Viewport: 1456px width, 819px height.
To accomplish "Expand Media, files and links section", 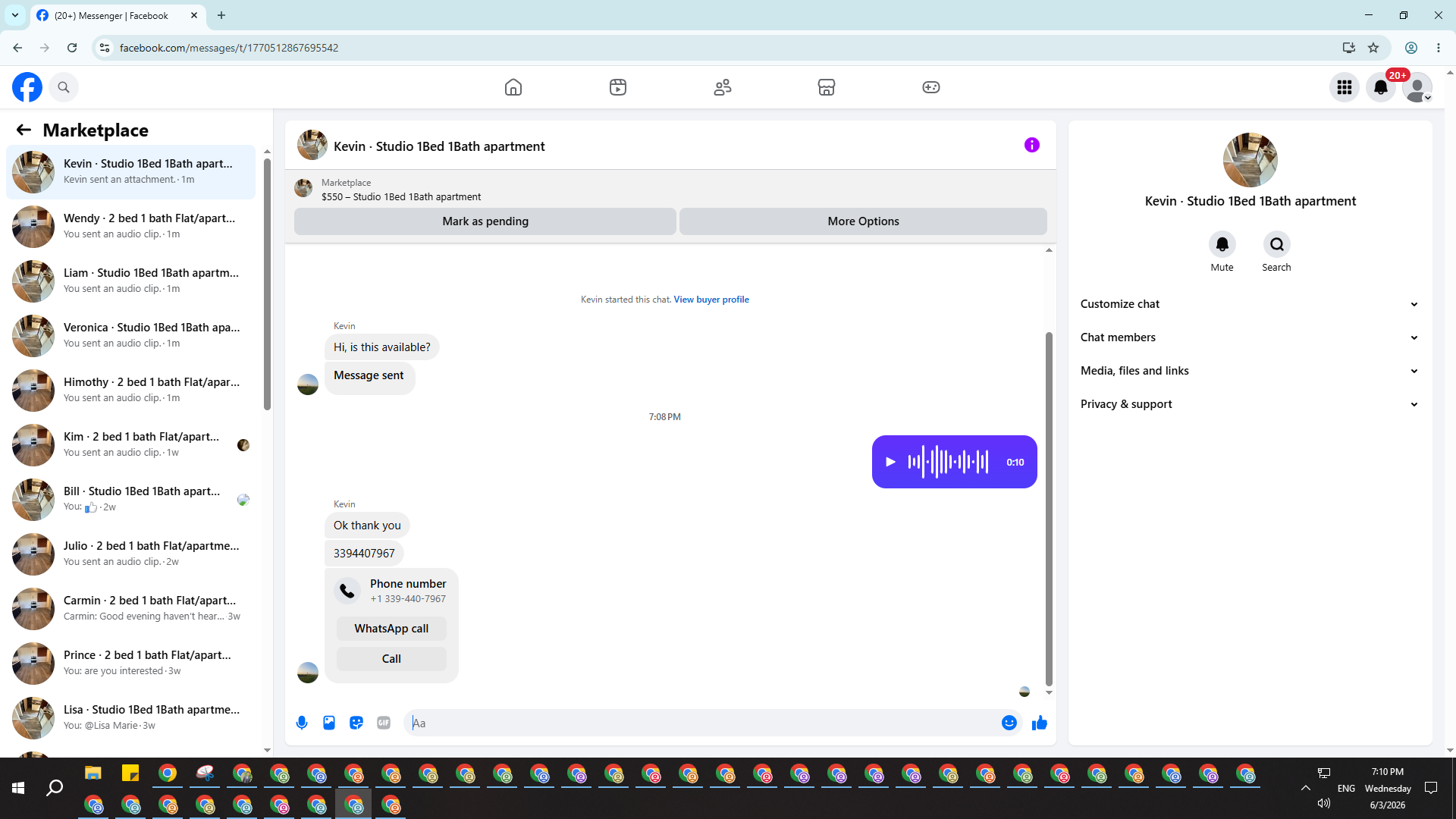I will (x=1250, y=371).
